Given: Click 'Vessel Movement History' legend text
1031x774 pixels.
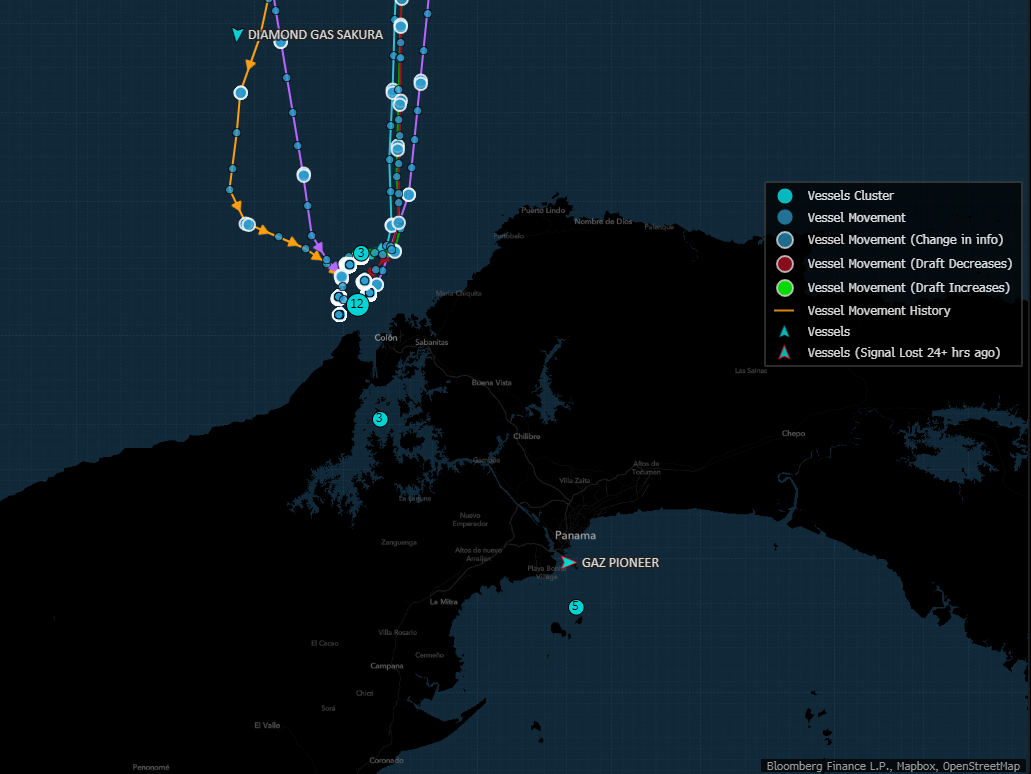Looking at the screenshot, I should [x=878, y=310].
